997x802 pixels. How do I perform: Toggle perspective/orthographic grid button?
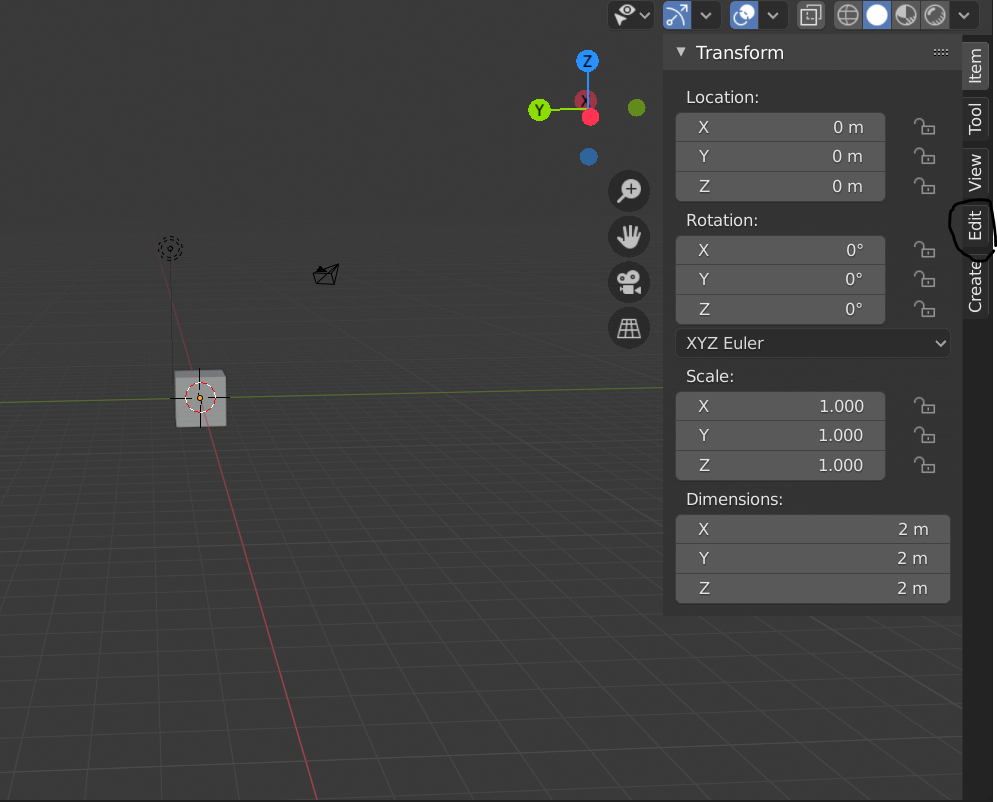(629, 329)
